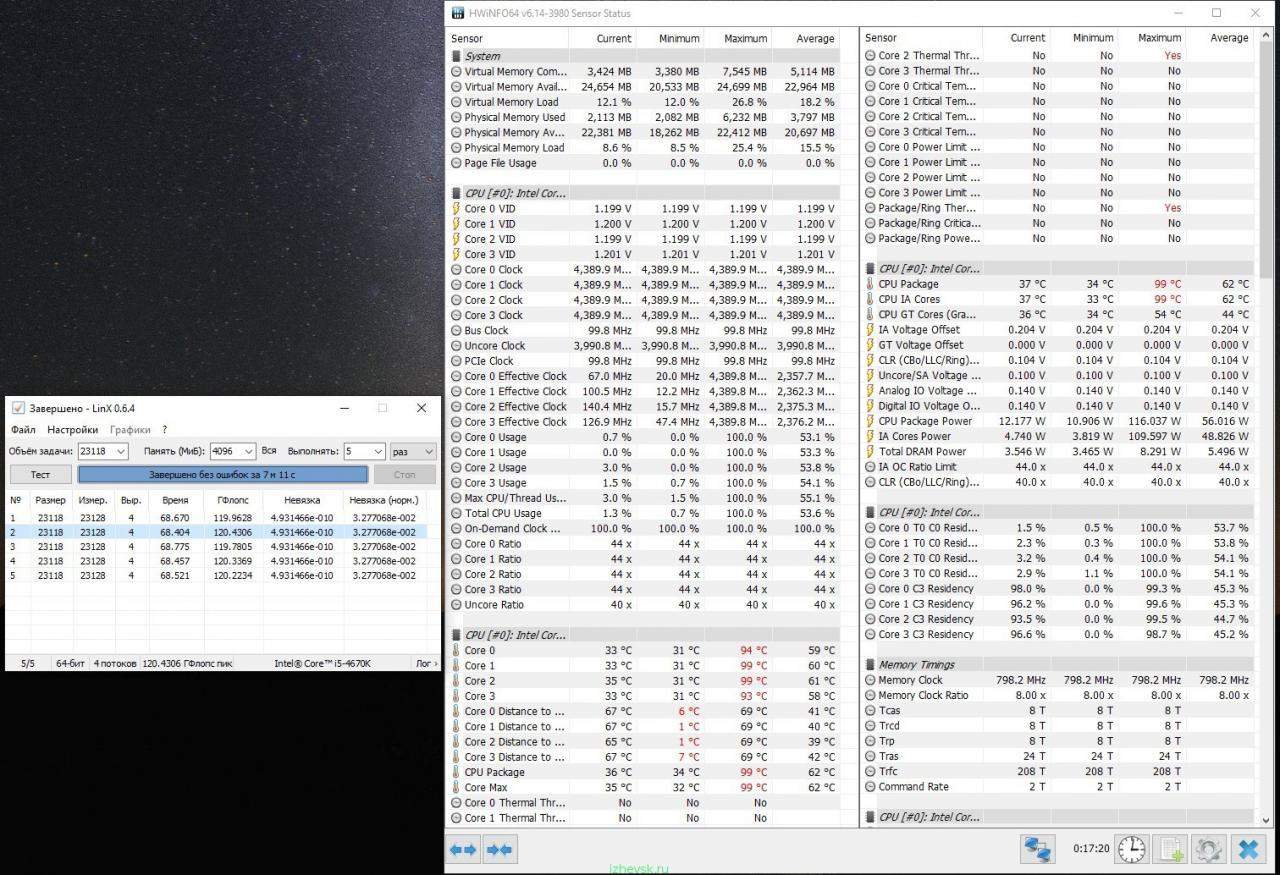Click the 0:17:20 elapsed time readout
The width and height of the screenshot is (1280, 875).
[x=1091, y=849]
